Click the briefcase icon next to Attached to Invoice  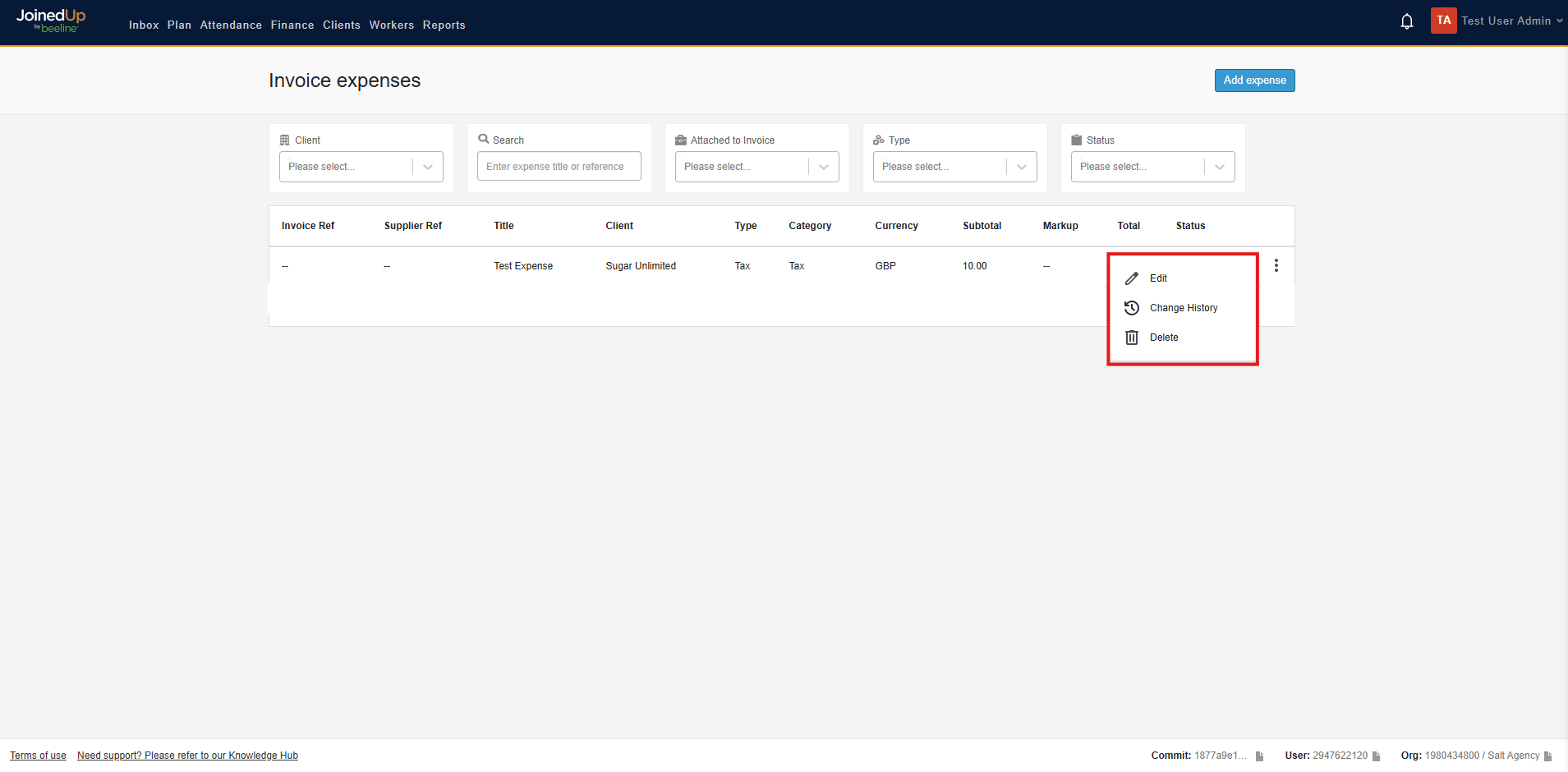pyautogui.click(x=680, y=140)
